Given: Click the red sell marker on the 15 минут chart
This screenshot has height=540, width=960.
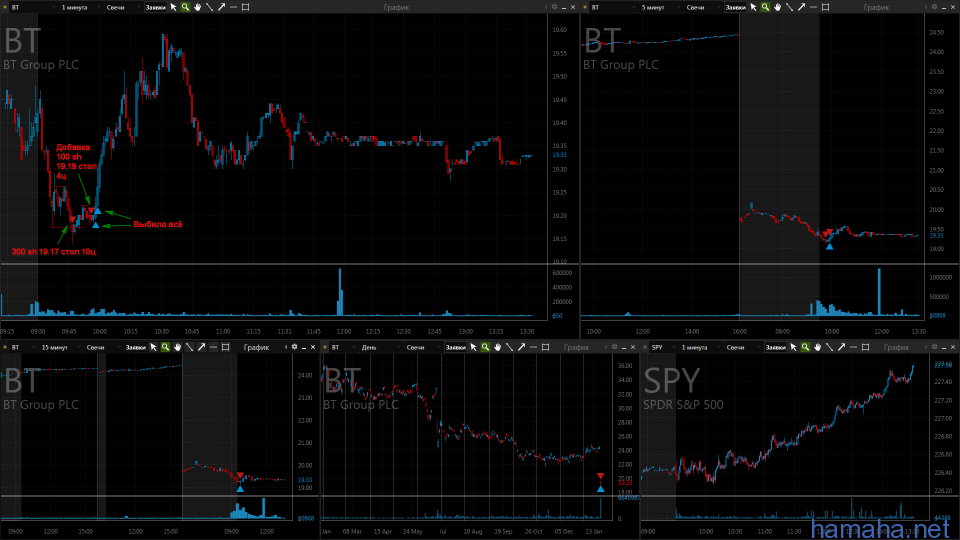Looking at the screenshot, I should tap(240, 476).
